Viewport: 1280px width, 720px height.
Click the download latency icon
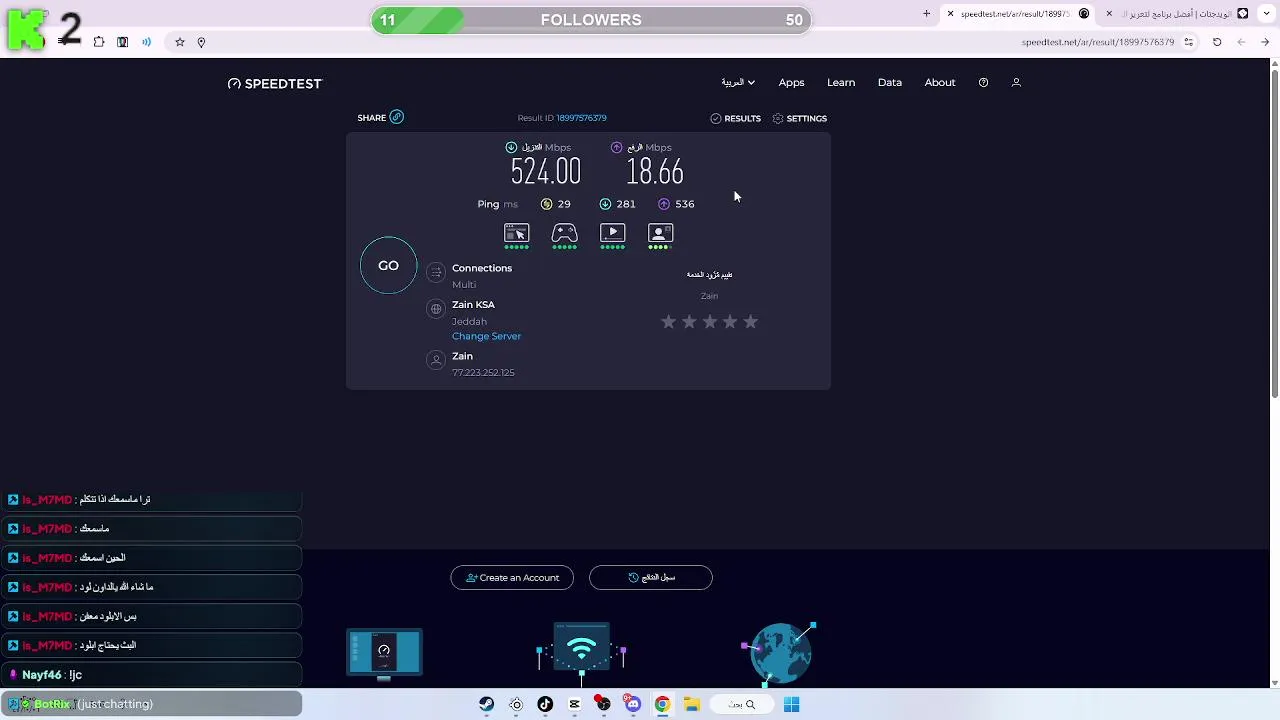click(x=605, y=204)
